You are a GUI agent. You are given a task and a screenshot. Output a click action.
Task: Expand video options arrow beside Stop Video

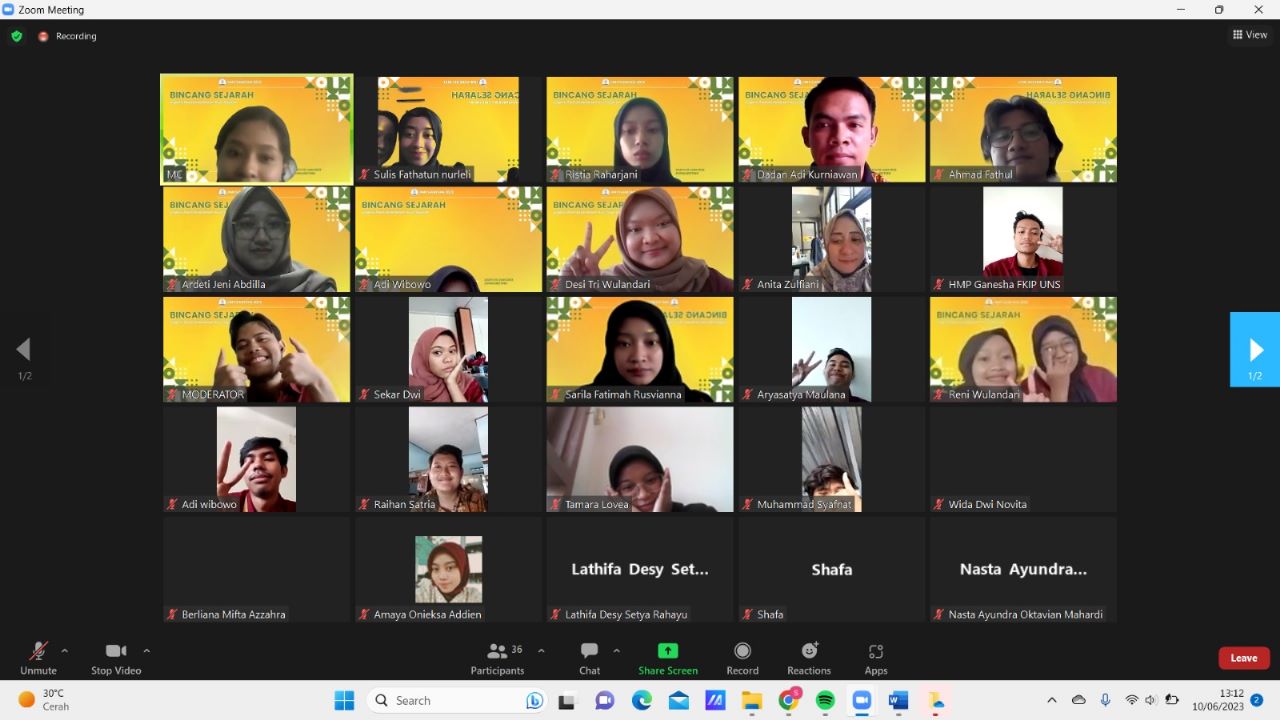point(146,650)
